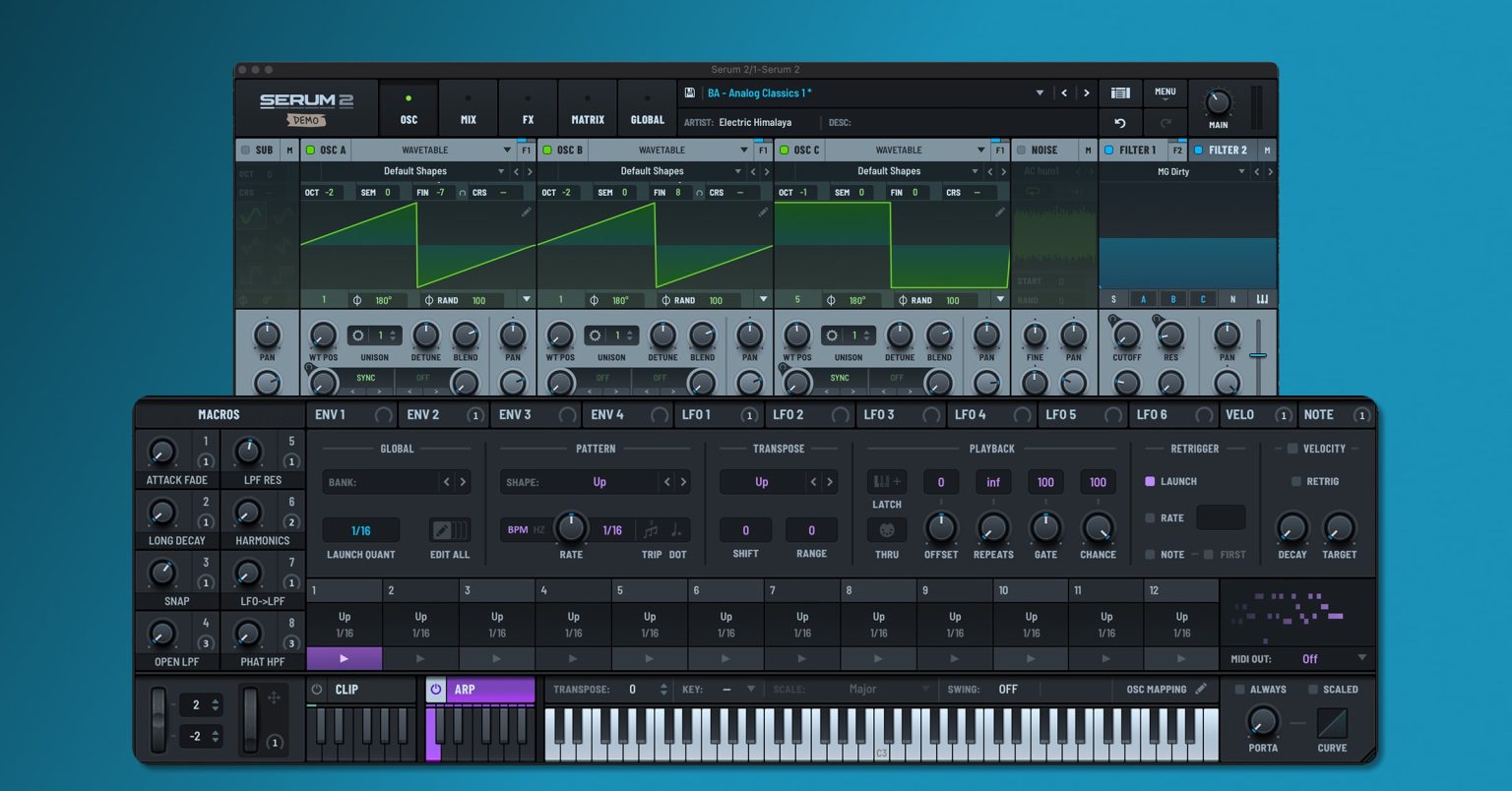Enable the RATE retrigger checkbox
This screenshot has height=791, width=1512.
1152,517
